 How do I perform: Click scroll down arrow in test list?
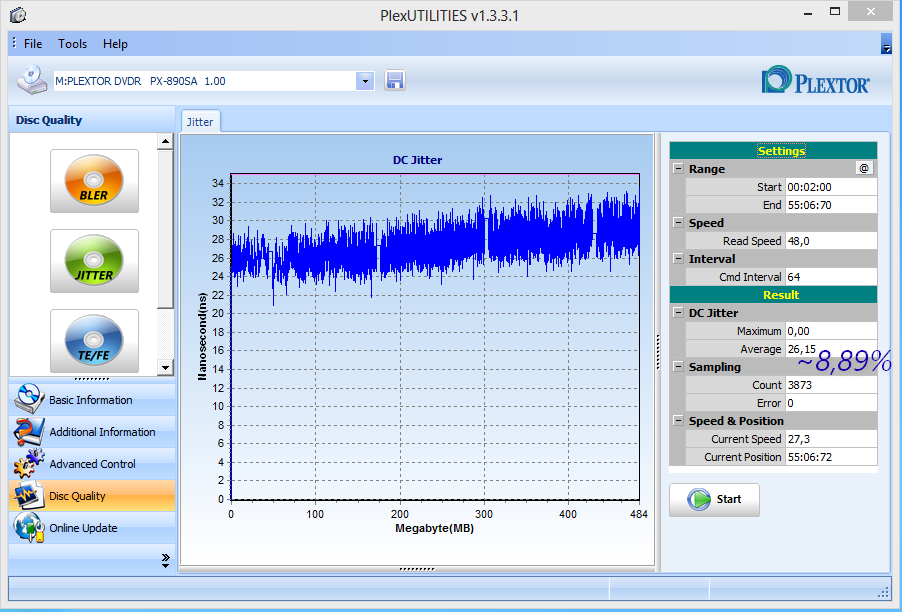(x=165, y=368)
